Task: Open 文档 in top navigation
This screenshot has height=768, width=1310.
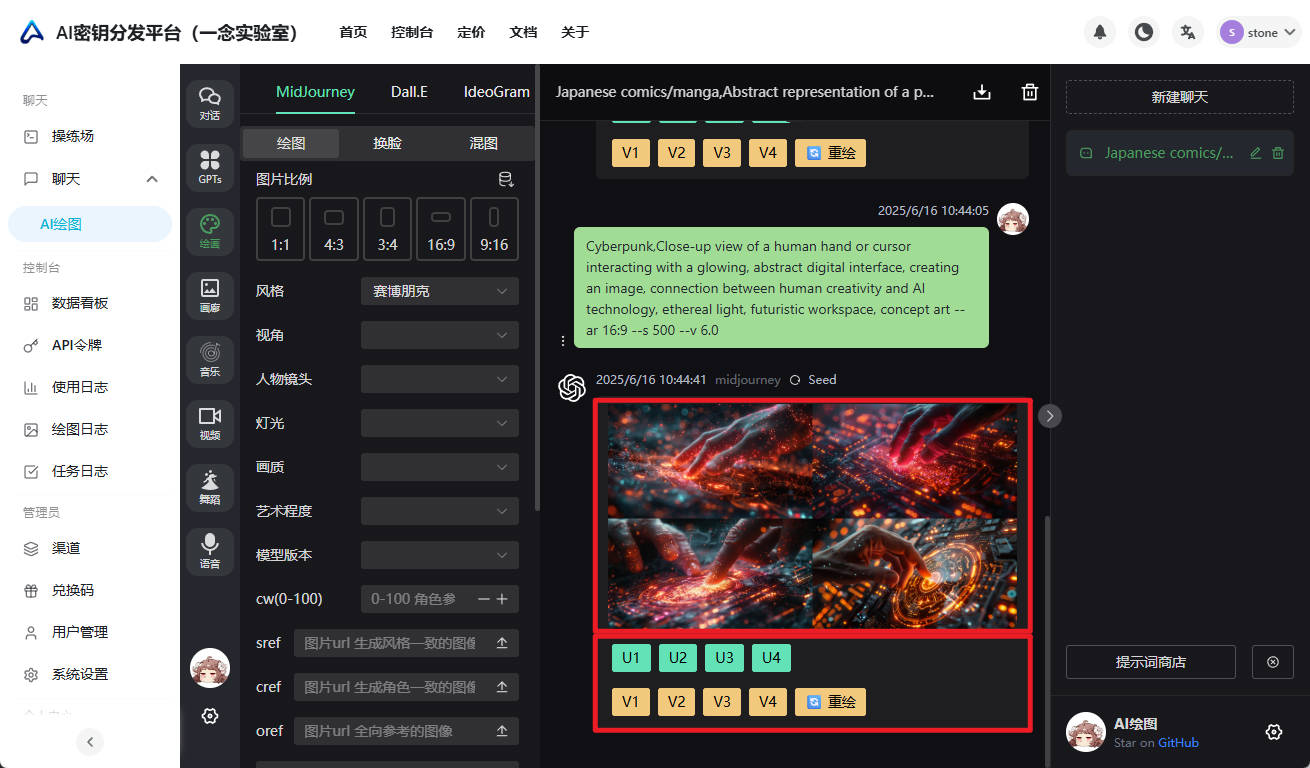Action: [x=523, y=32]
